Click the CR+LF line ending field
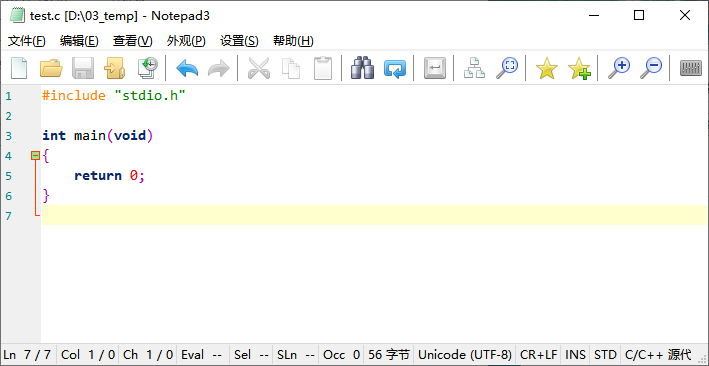Screen dimensions: 709x366 click(x=539, y=355)
